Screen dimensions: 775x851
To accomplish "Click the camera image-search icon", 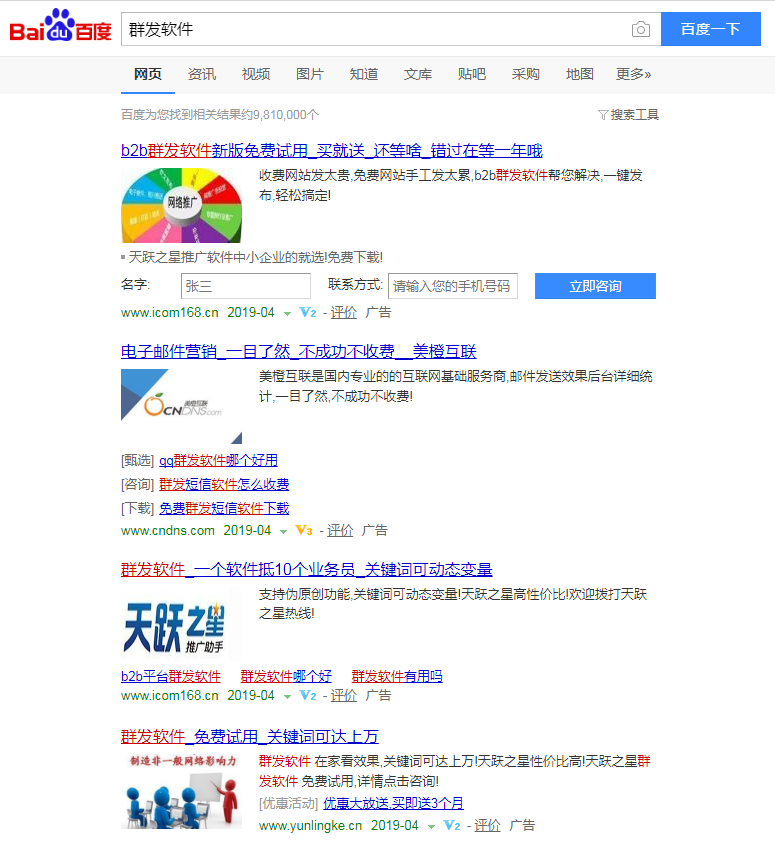I will point(640,29).
